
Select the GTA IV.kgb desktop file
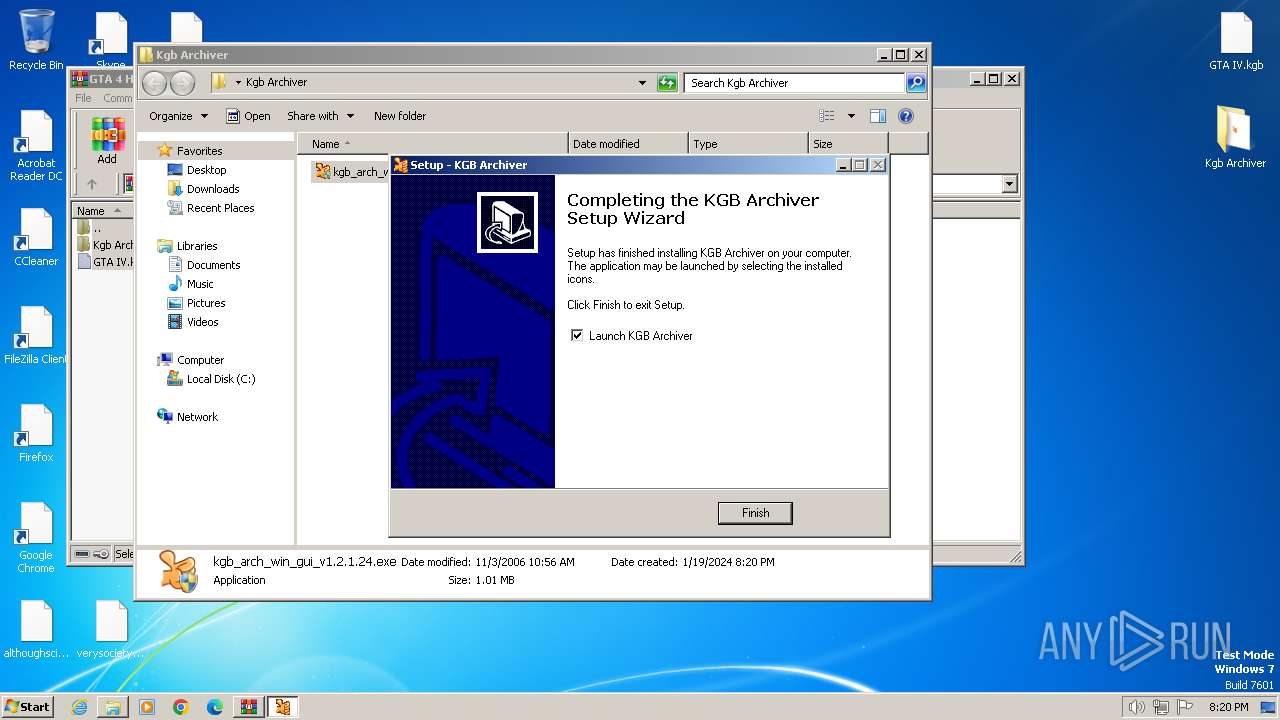(1236, 42)
